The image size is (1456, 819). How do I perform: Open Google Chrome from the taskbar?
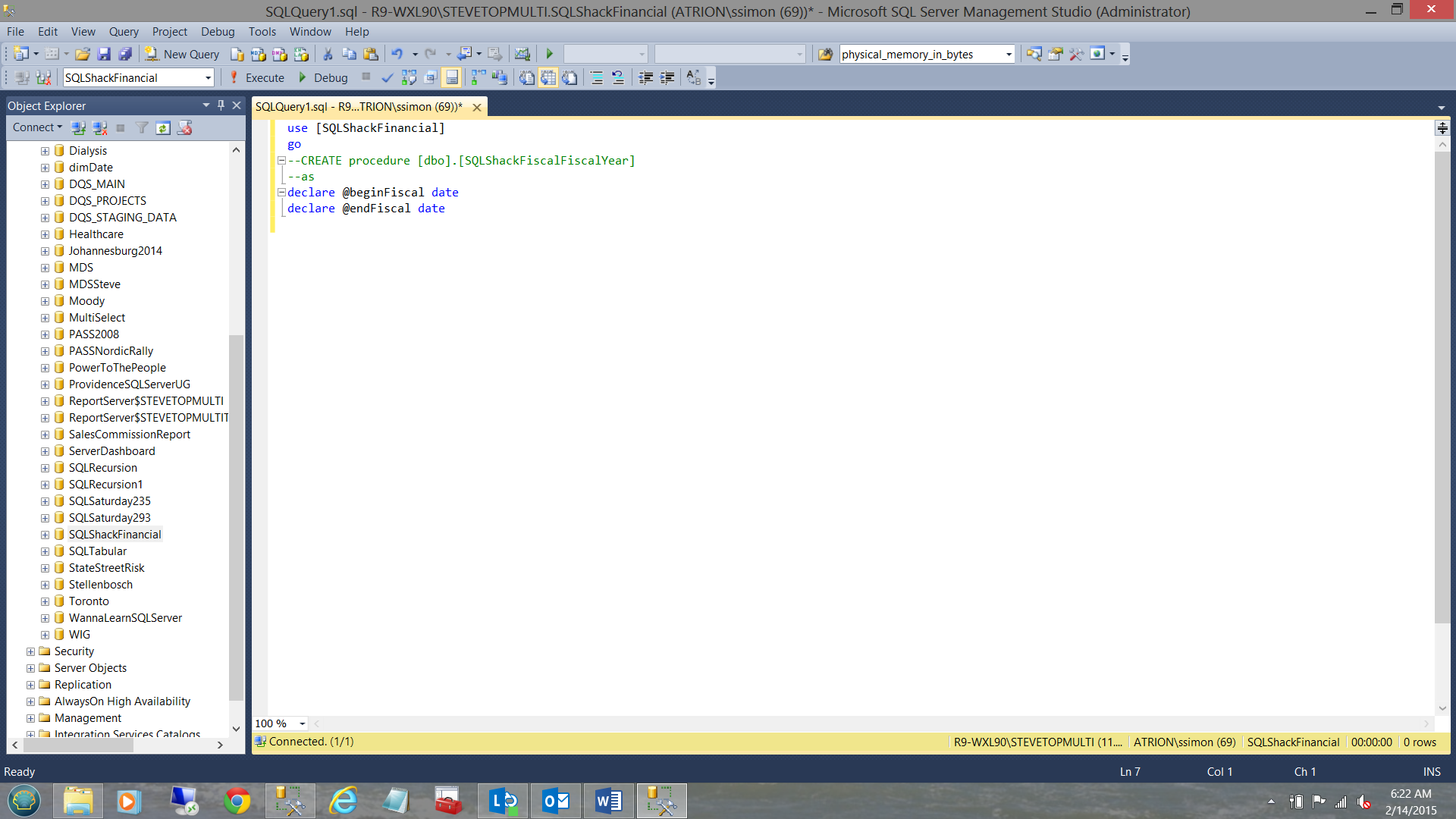pyautogui.click(x=237, y=801)
